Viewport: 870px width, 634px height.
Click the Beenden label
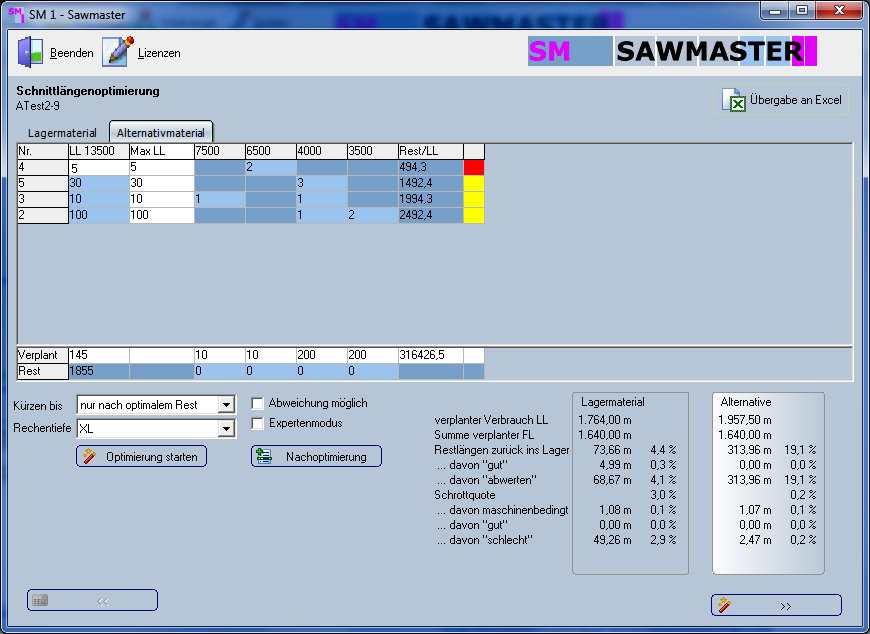[72, 53]
